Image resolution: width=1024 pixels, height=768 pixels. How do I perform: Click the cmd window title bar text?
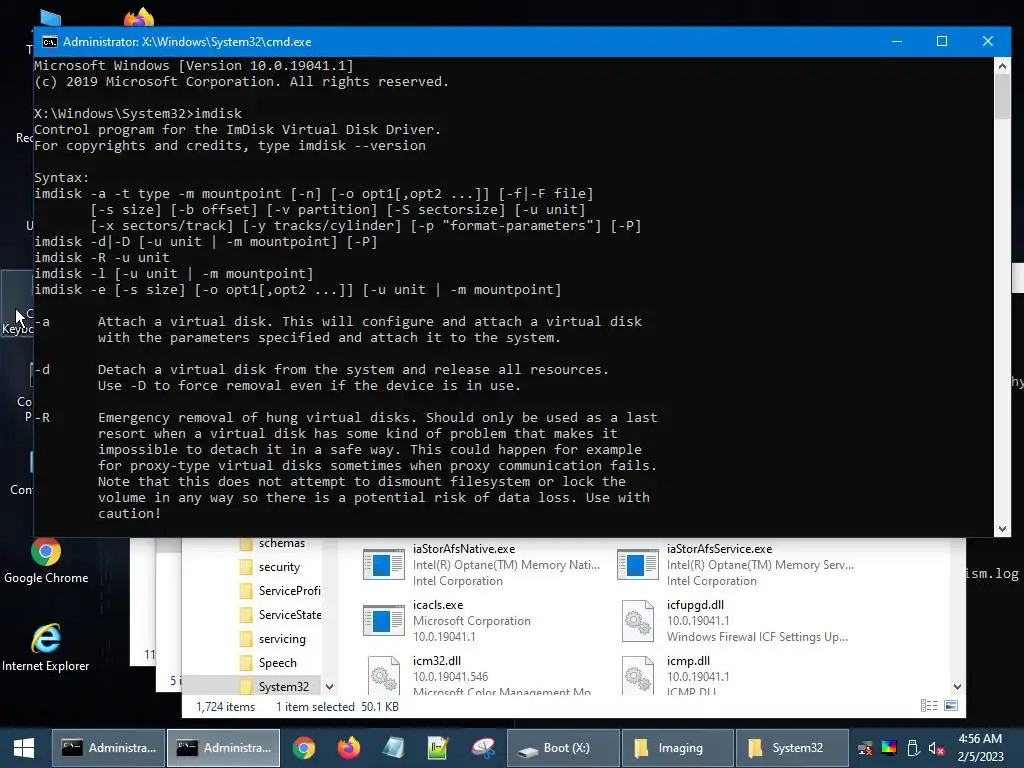coord(187,42)
